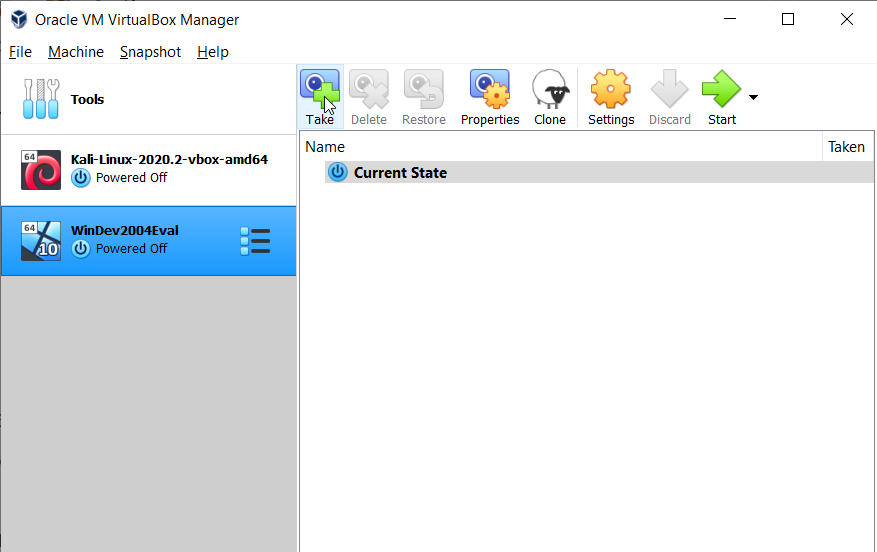Open the Tools section
Screen dimensions: 877x552
[149, 99]
